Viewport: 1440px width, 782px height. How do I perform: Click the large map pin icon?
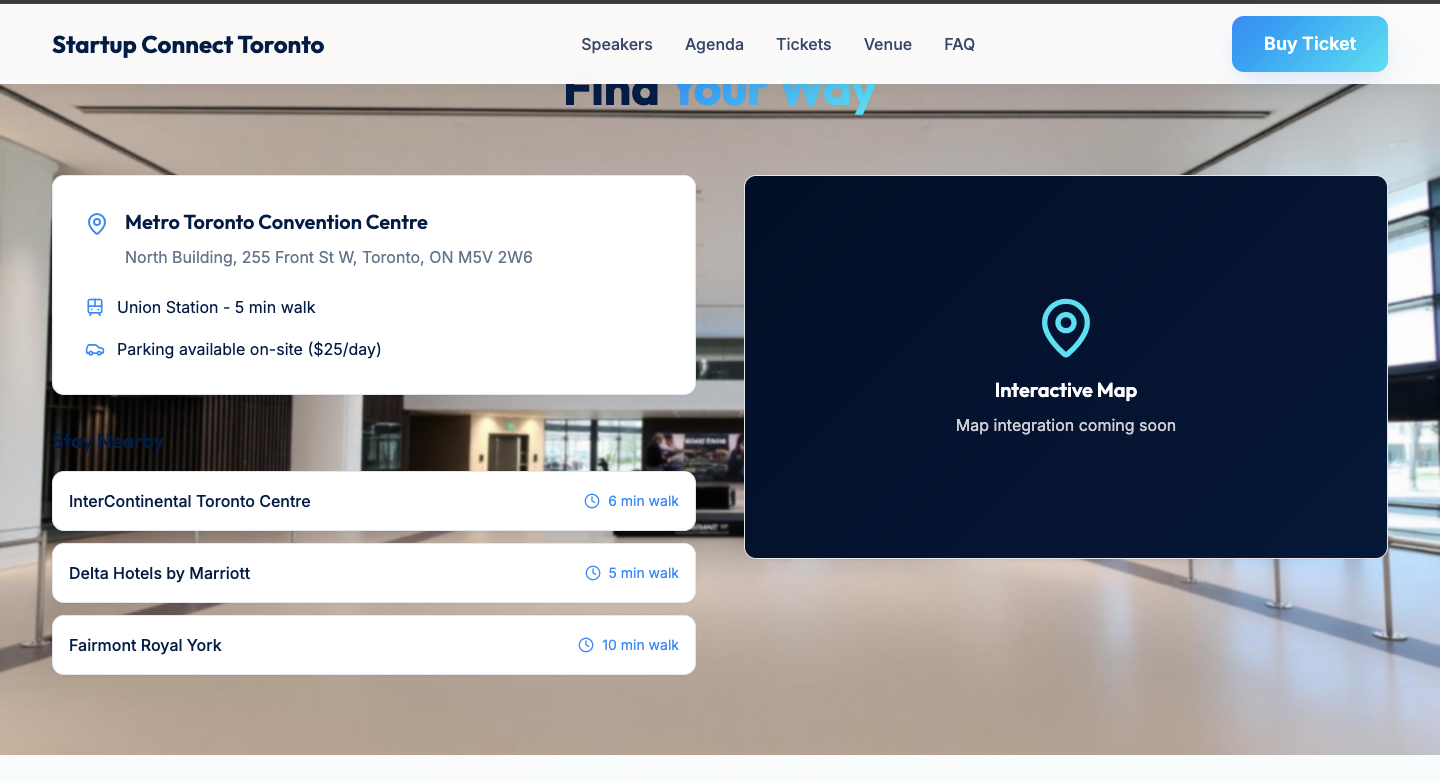coord(1065,327)
